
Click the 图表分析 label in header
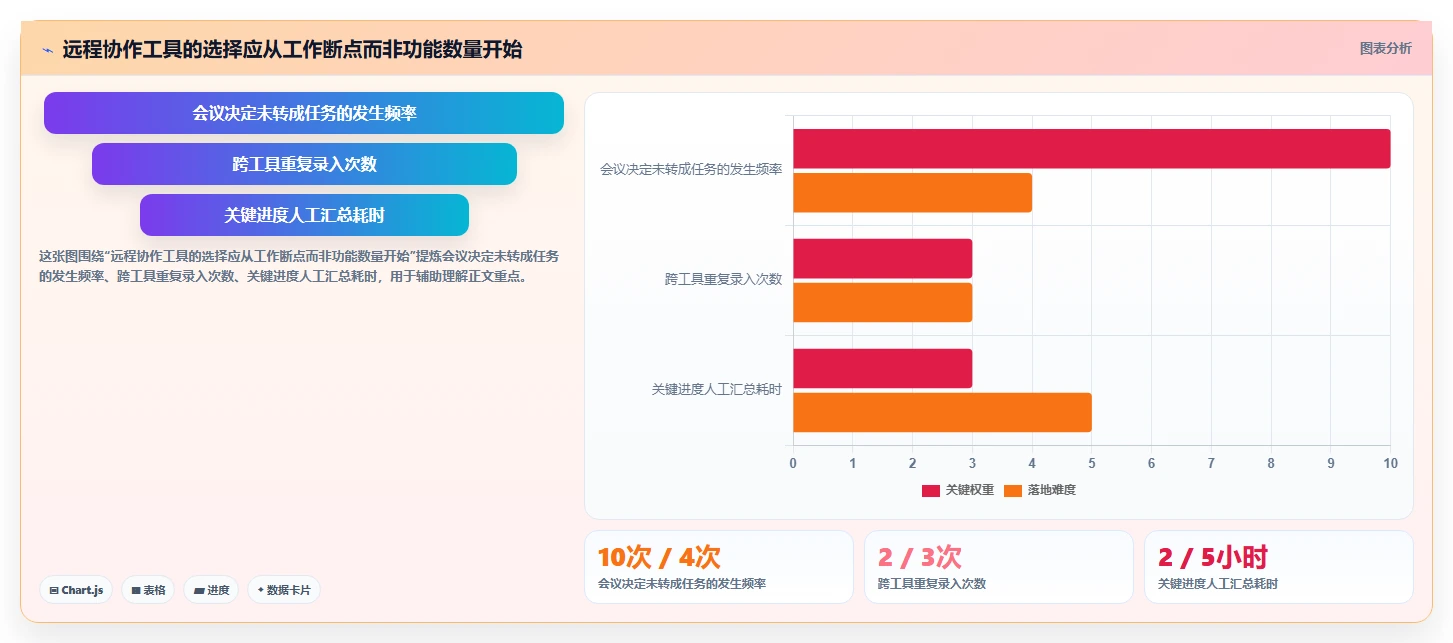pos(1385,48)
